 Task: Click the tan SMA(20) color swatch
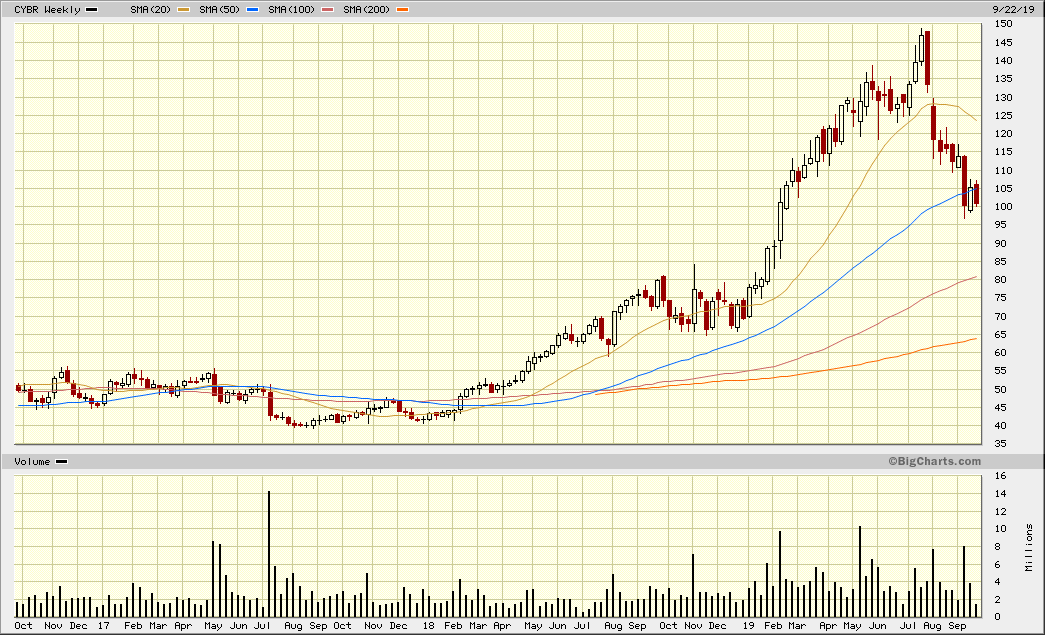click(x=183, y=9)
